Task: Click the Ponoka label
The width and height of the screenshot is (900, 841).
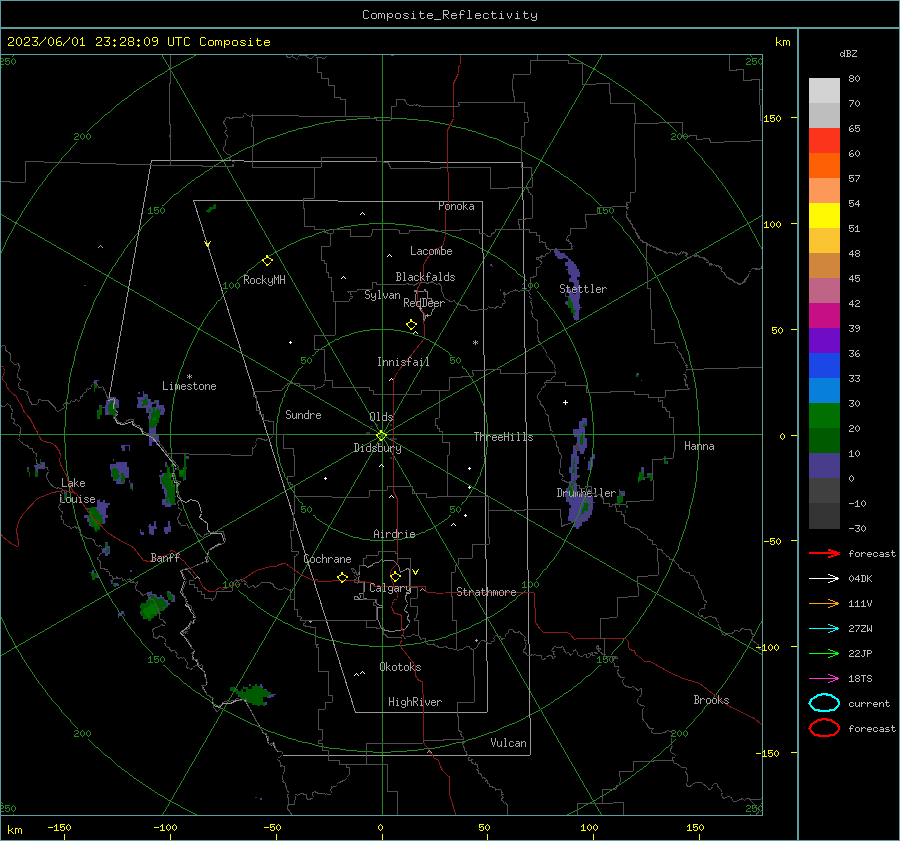Action: tap(456, 206)
